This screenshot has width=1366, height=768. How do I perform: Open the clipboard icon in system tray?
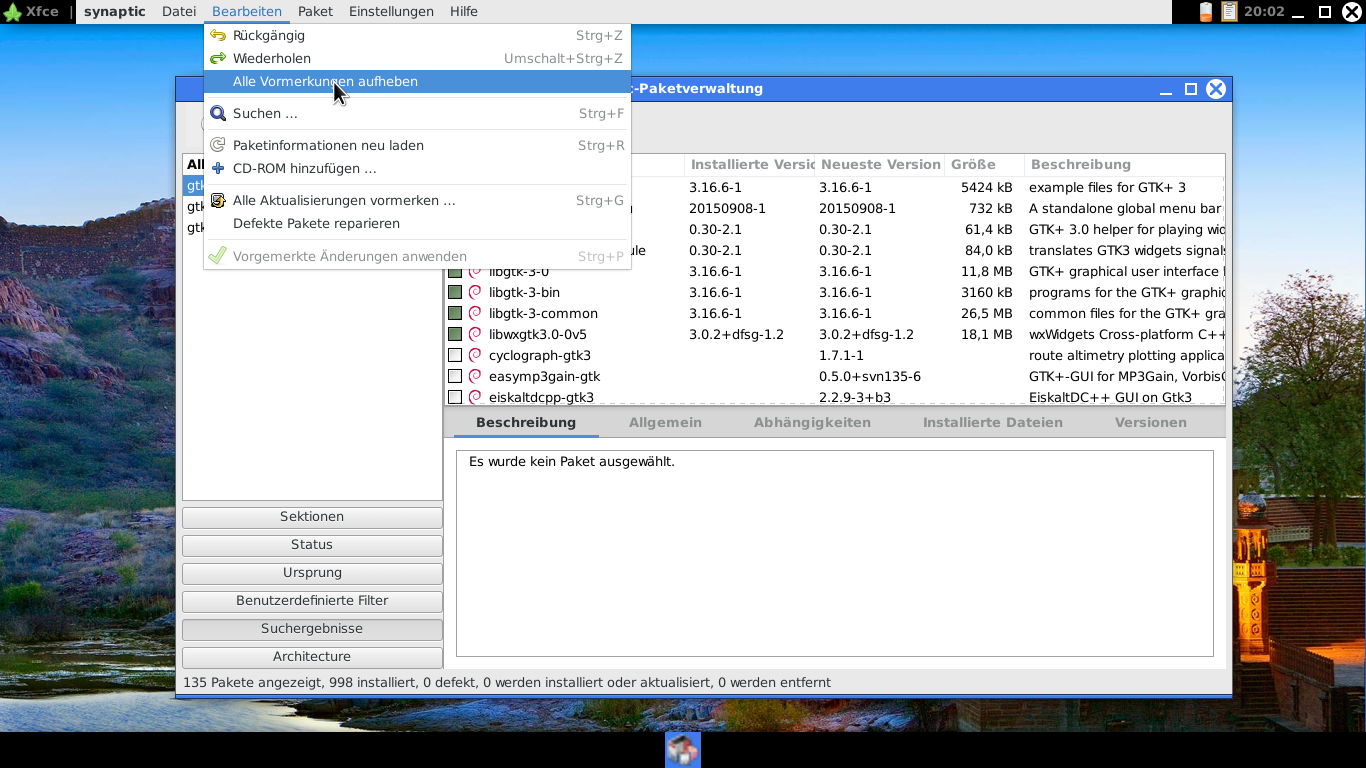pyautogui.click(x=1229, y=12)
